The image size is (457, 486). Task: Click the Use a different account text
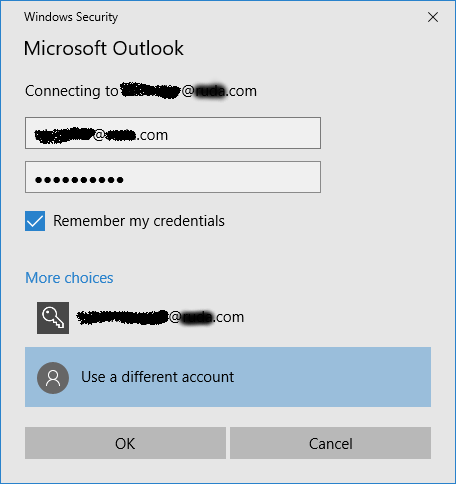[157, 377]
